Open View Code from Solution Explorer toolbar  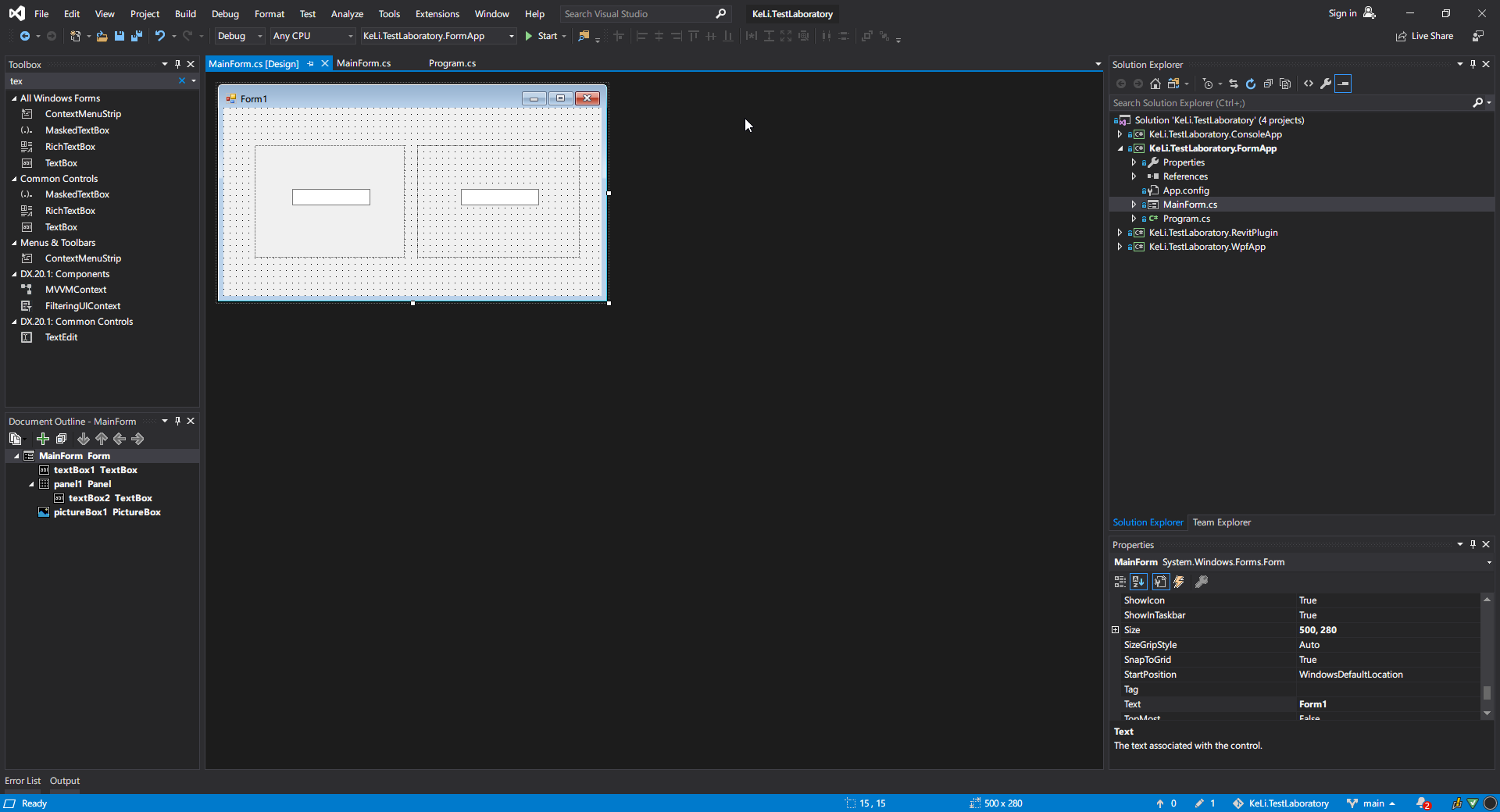(1309, 84)
